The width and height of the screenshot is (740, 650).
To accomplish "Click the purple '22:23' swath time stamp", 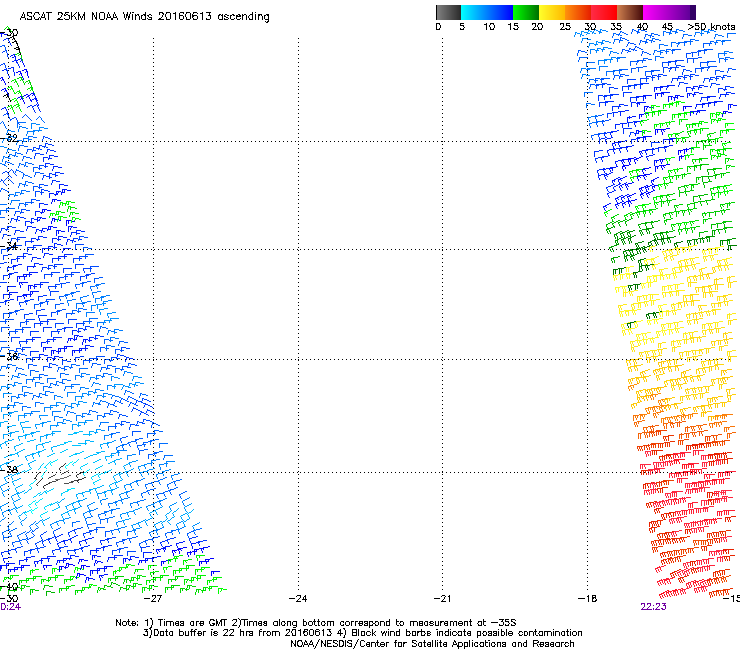I will click(x=653, y=607).
